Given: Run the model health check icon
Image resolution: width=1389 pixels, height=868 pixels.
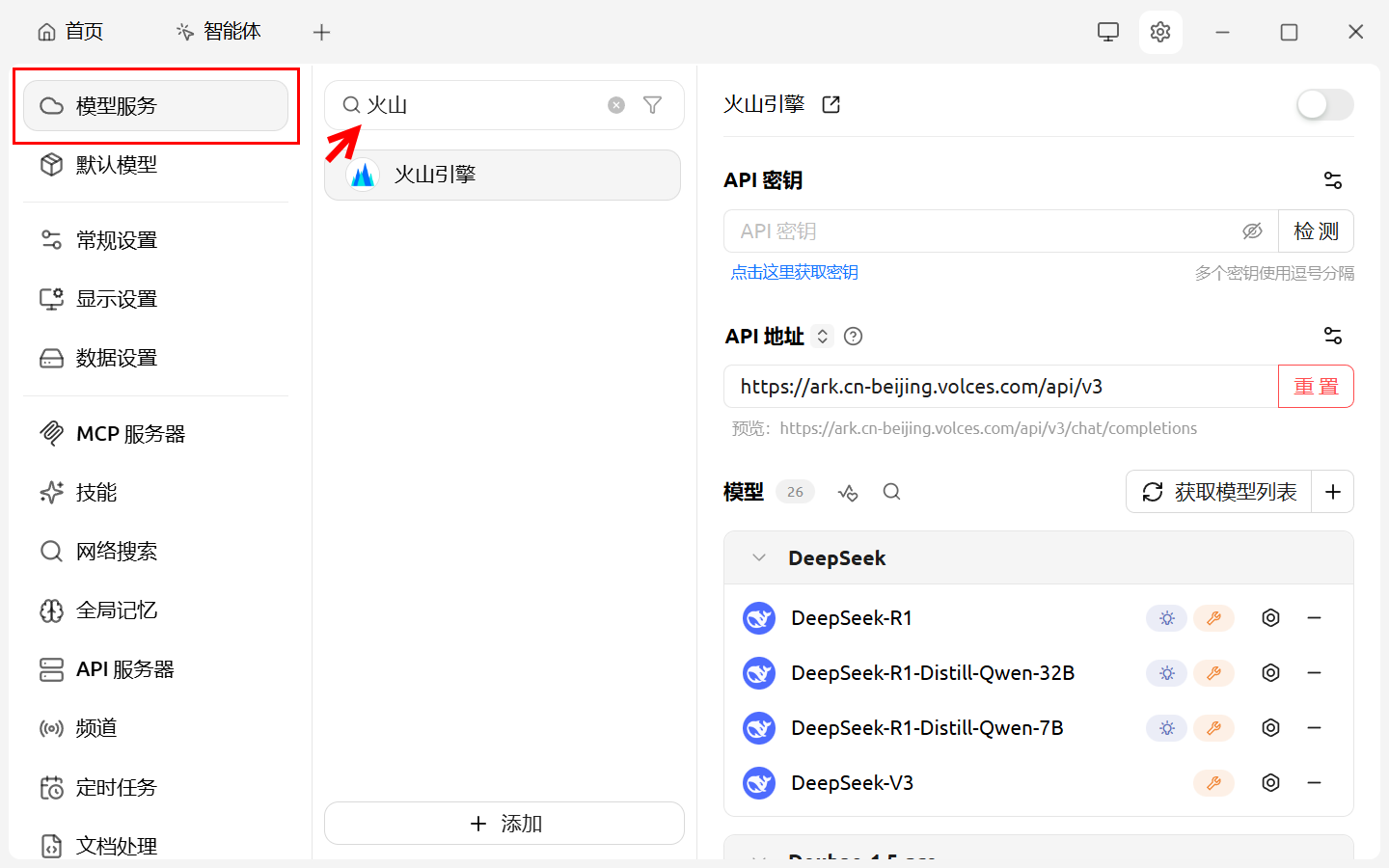Looking at the screenshot, I should (848, 492).
